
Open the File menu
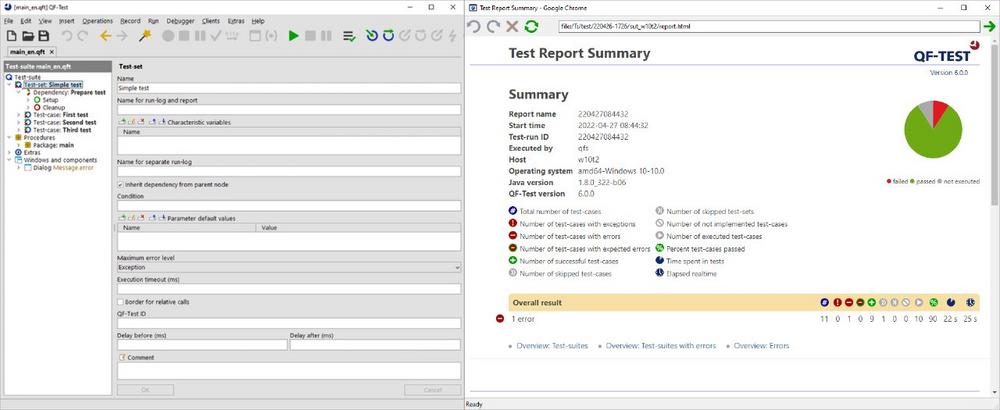click(x=8, y=21)
